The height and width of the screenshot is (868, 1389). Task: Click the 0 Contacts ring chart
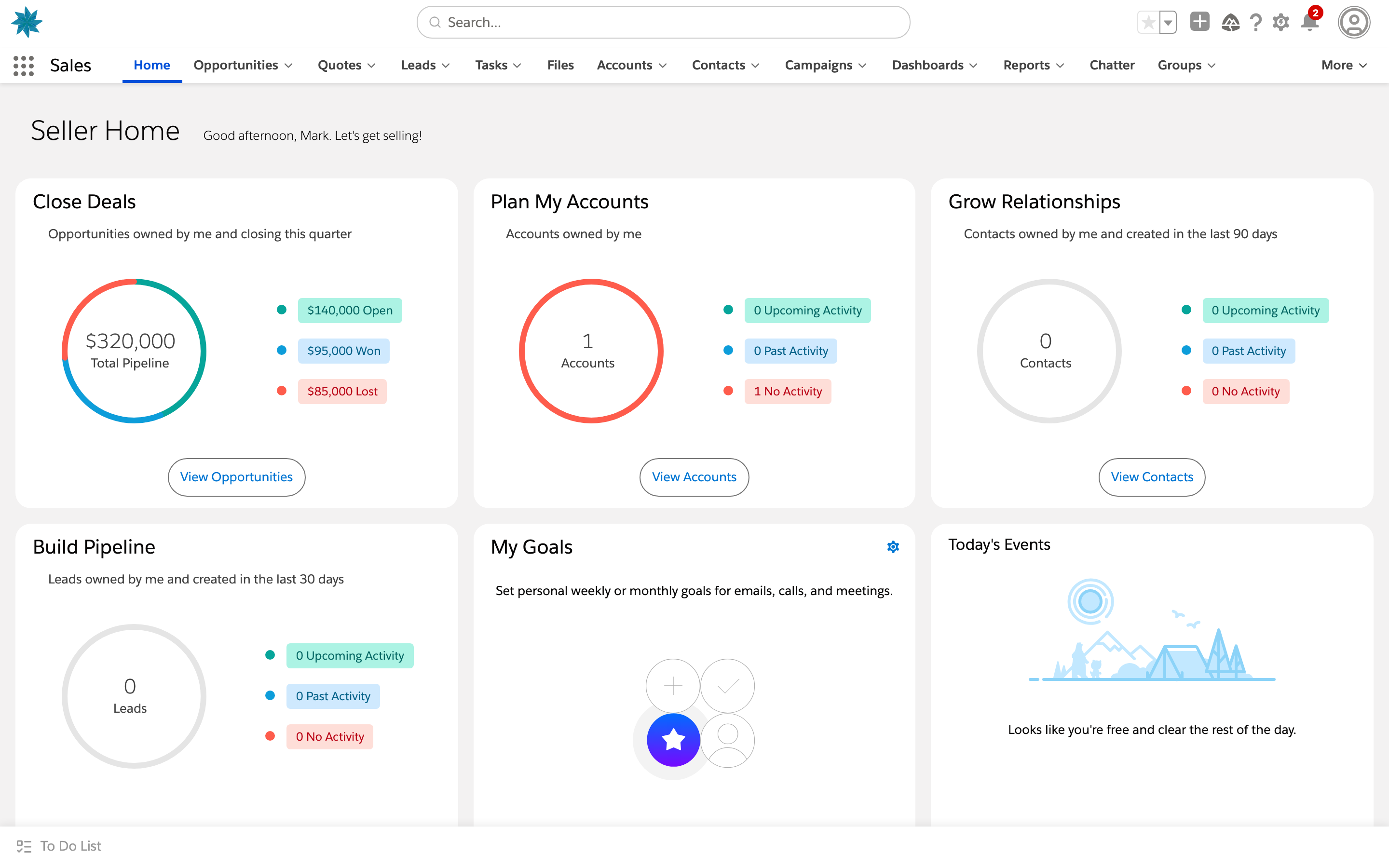coord(1049,352)
